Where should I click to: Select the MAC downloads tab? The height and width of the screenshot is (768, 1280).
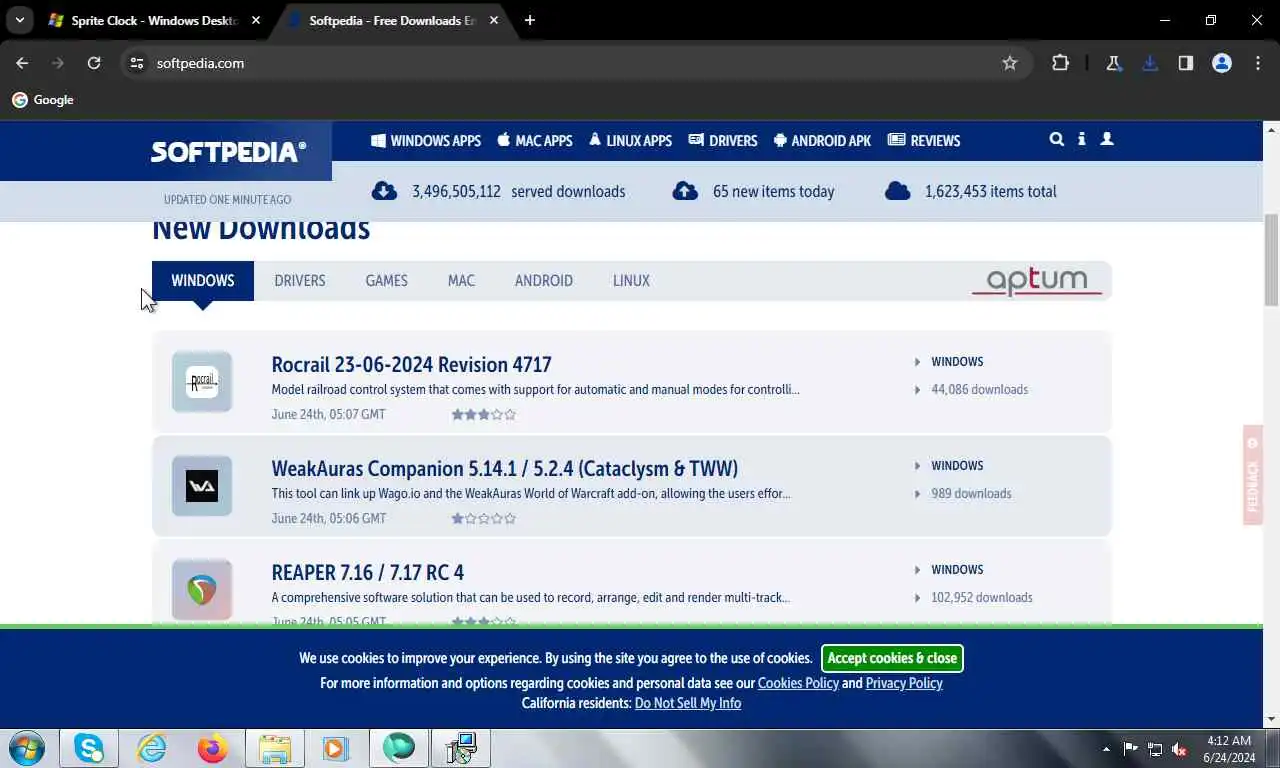coord(461,281)
